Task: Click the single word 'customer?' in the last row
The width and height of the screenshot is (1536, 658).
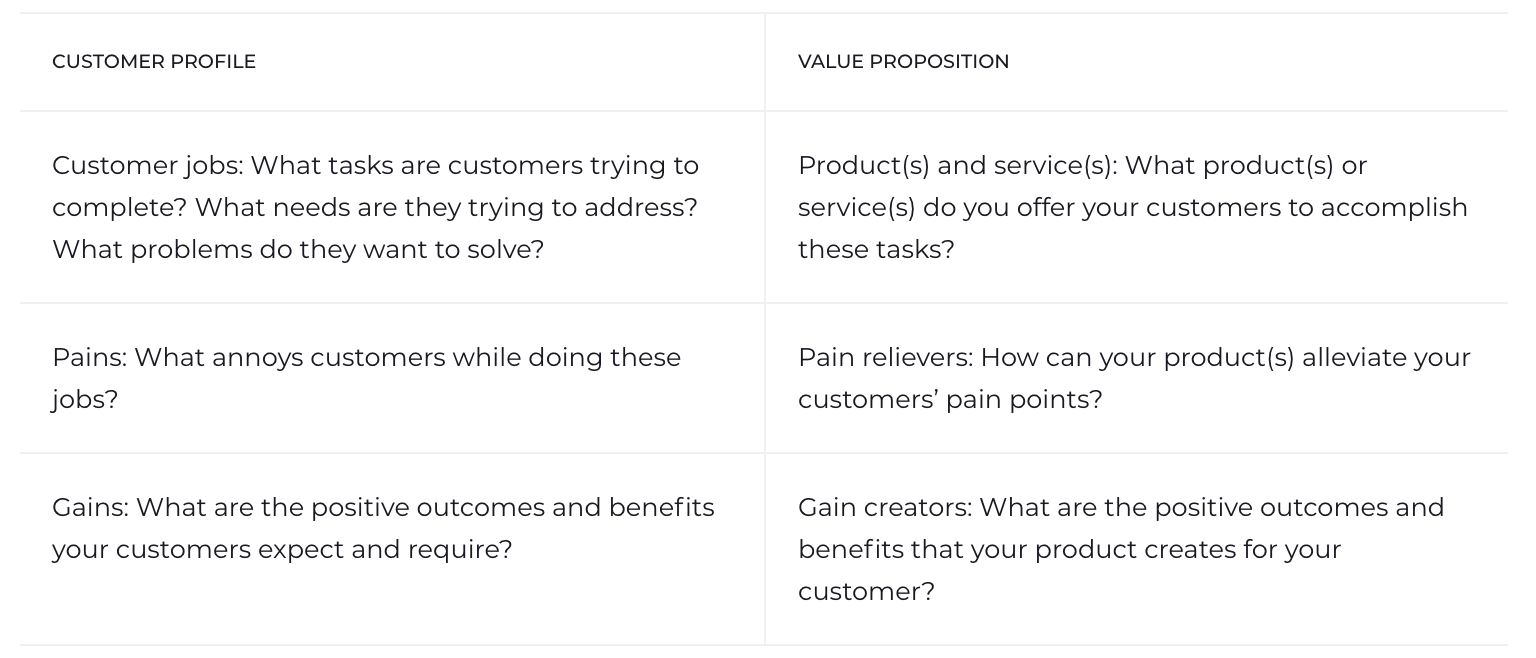Action: coord(866,591)
